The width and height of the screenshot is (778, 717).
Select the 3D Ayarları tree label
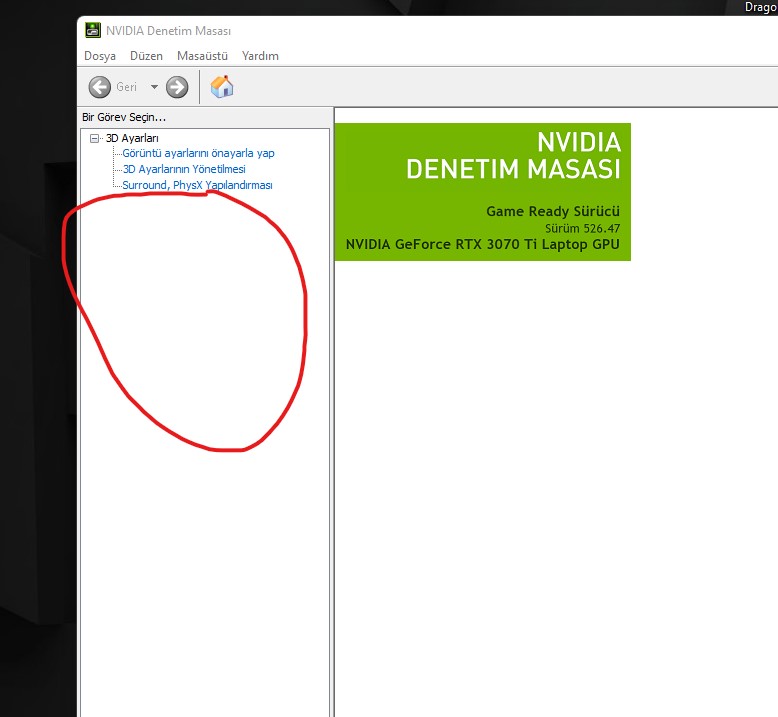[132, 138]
